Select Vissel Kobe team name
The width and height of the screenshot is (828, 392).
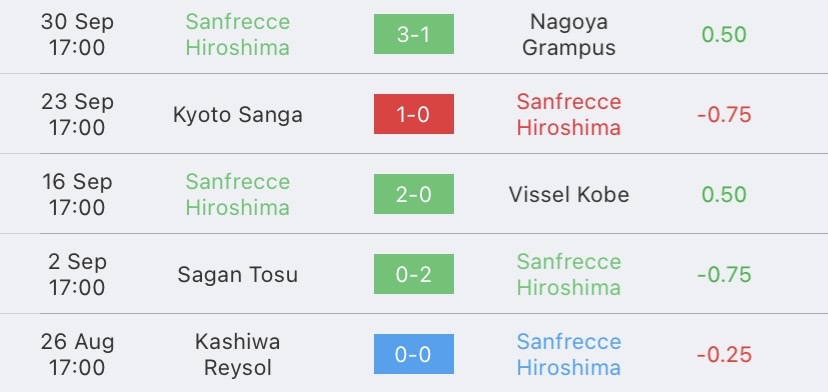tap(569, 194)
